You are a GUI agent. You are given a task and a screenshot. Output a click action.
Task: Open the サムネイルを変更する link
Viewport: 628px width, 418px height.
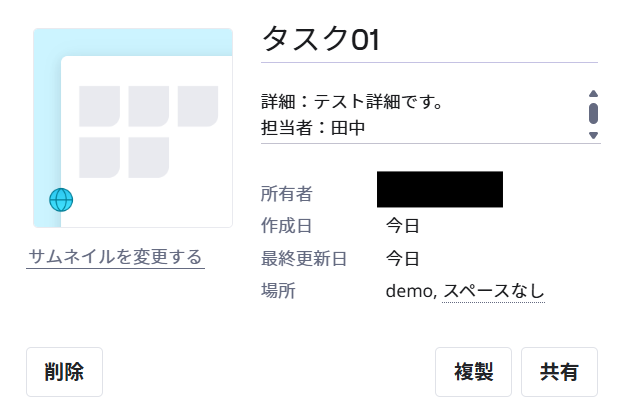tap(115, 257)
